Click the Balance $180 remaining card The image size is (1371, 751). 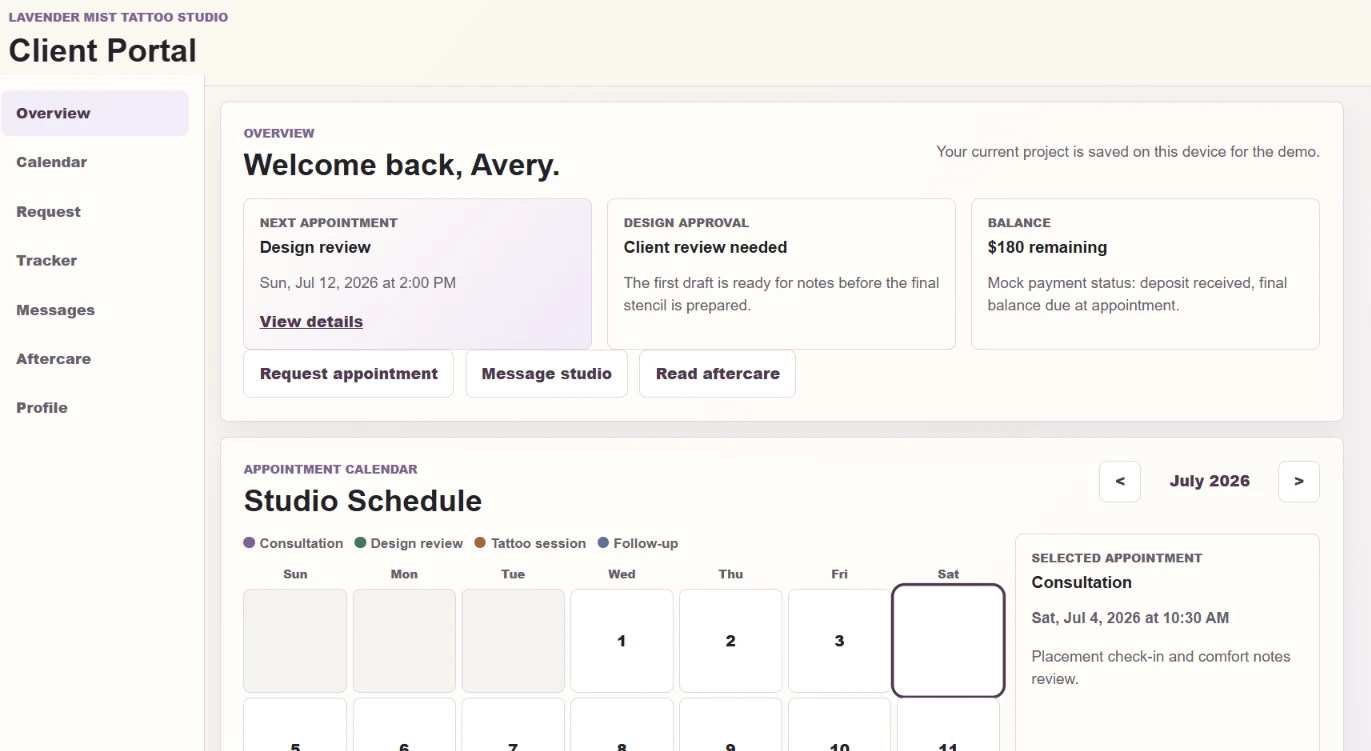coord(1145,274)
